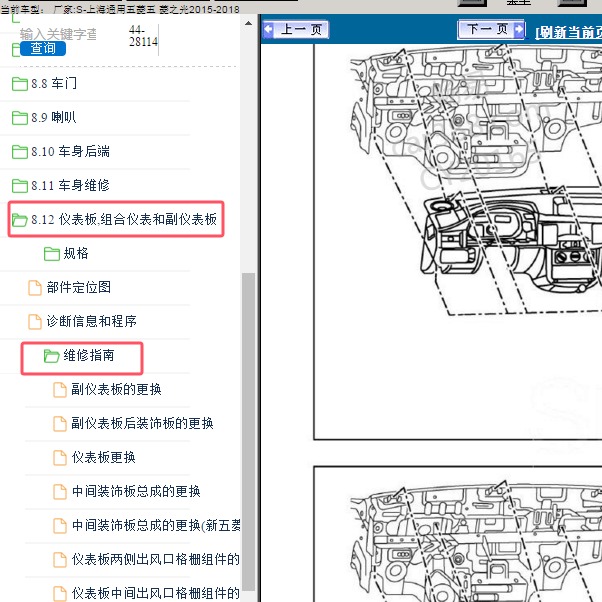The image size is (602, 602).
Task: Open folder icon for 8.10 车身后端
Action: coord(20,152)
